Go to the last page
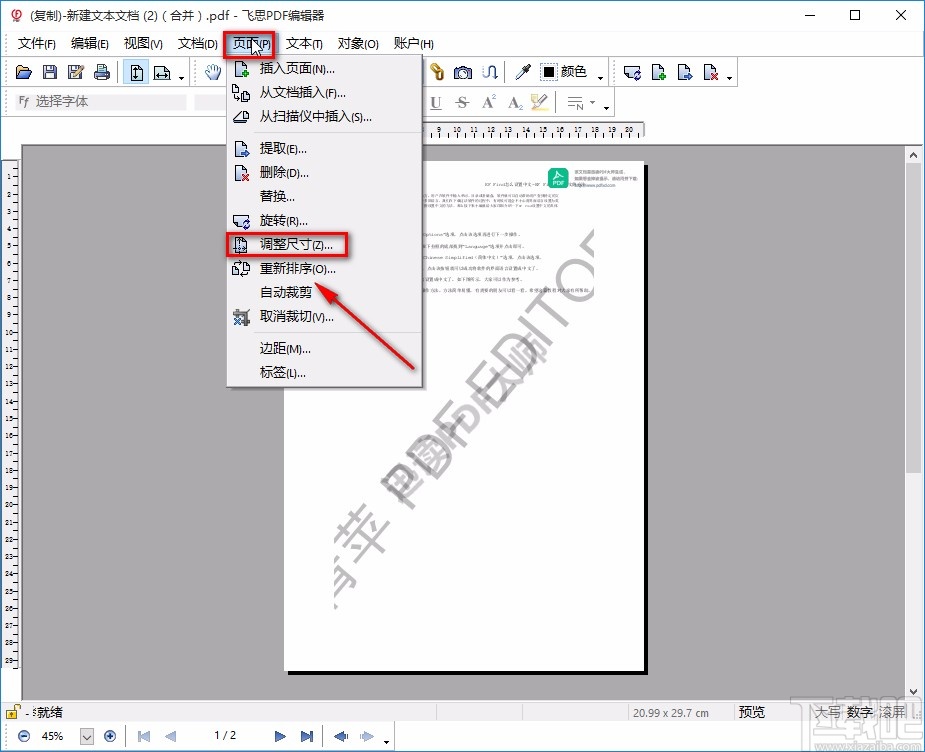This screenshot has height=752, width=925. coord(307,736)
